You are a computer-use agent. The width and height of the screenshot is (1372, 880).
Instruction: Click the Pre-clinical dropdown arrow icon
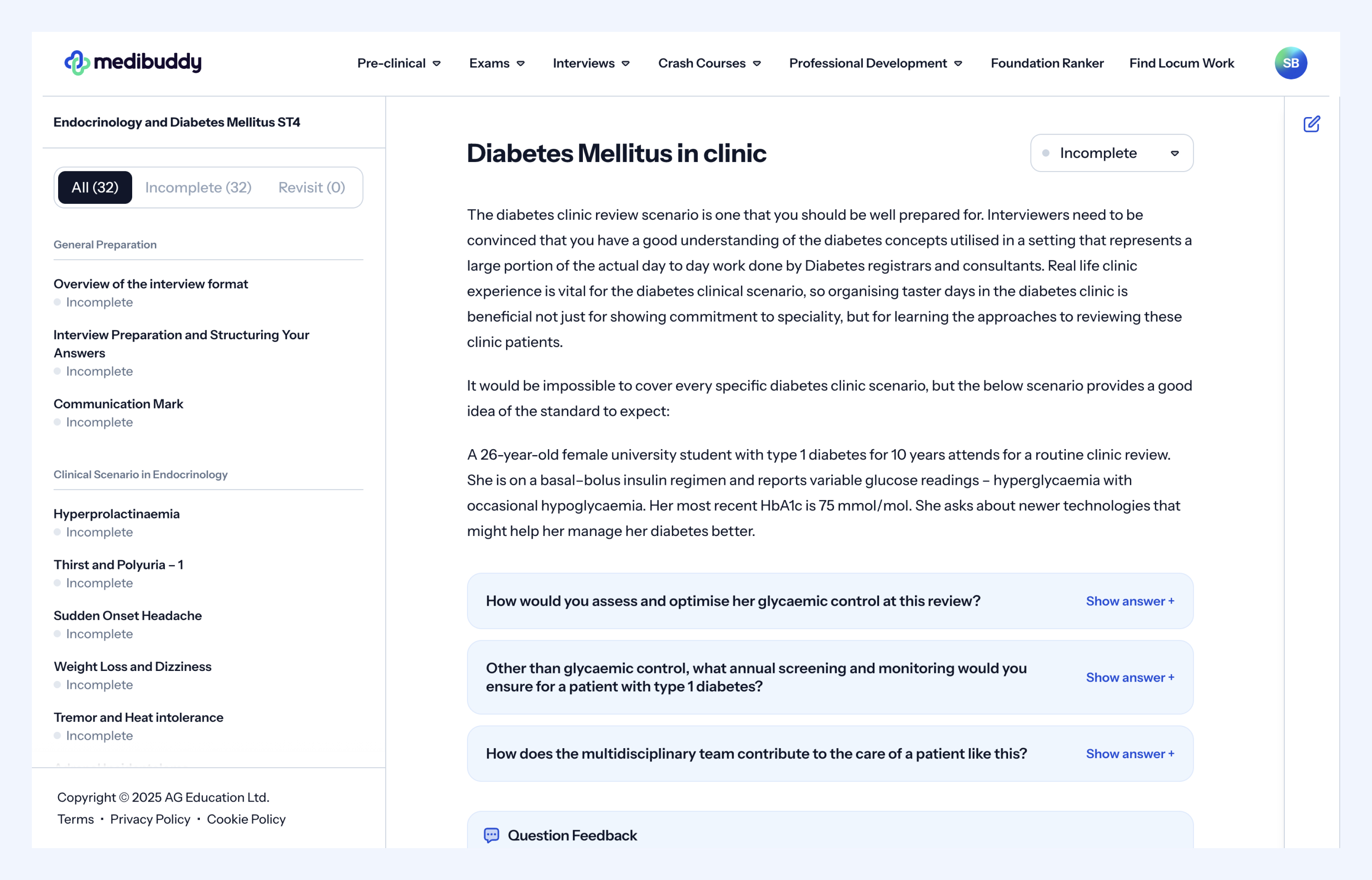click(x=437, y=63)
